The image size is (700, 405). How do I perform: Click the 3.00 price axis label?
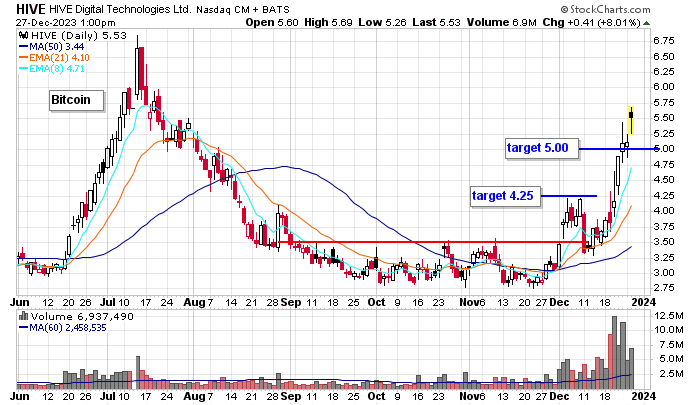pyautogui.click(x=664, y=273)
